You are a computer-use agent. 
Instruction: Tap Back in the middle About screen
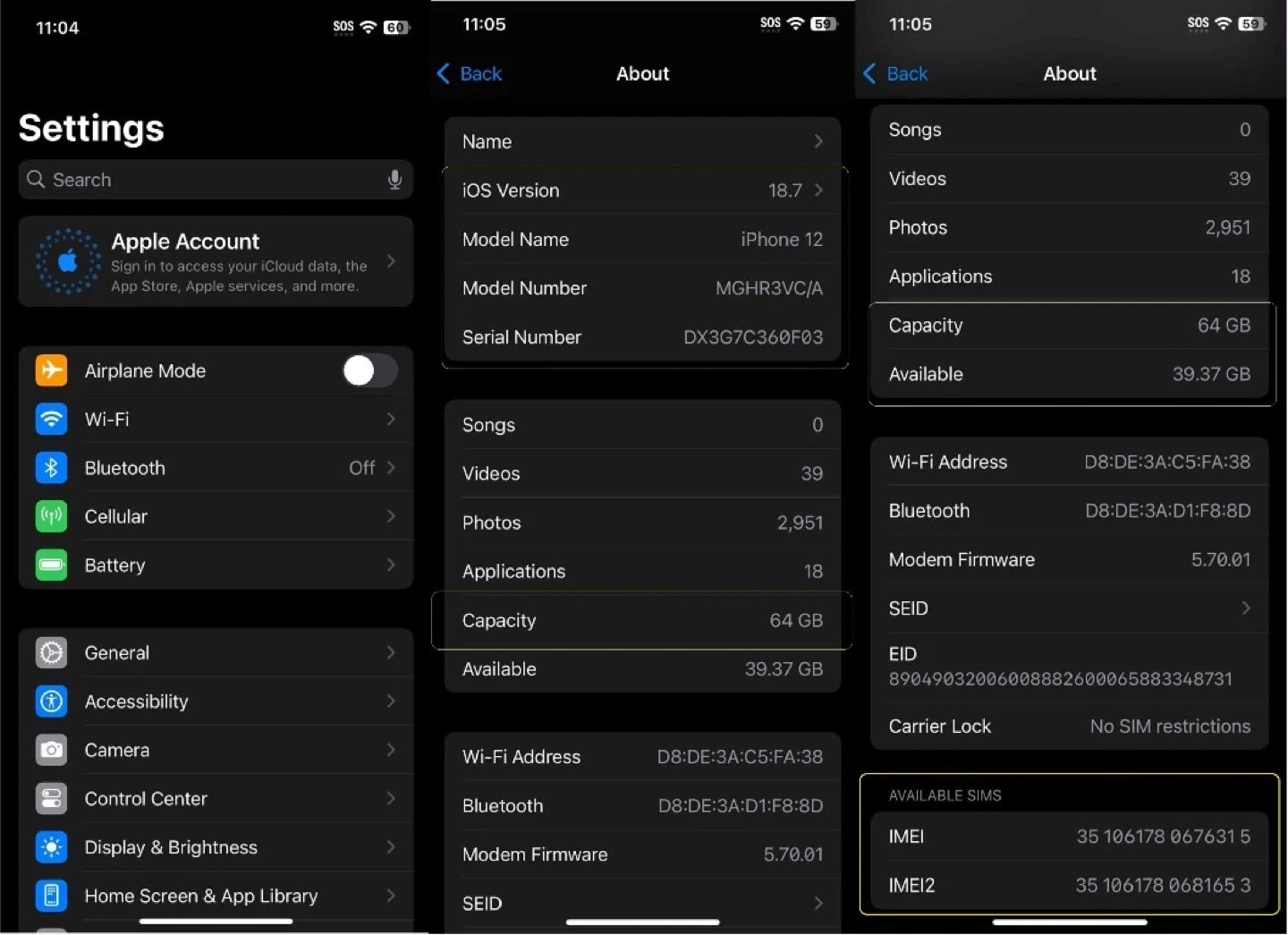tap(470, 74)
